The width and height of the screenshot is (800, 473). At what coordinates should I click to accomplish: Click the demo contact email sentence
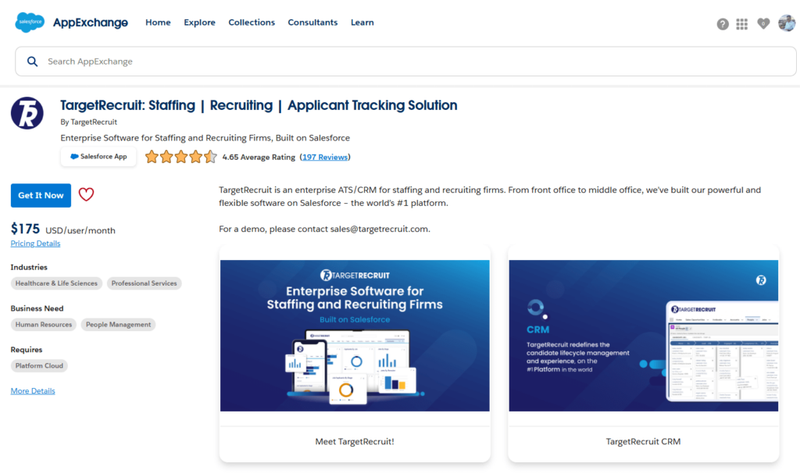pos(324,229)
